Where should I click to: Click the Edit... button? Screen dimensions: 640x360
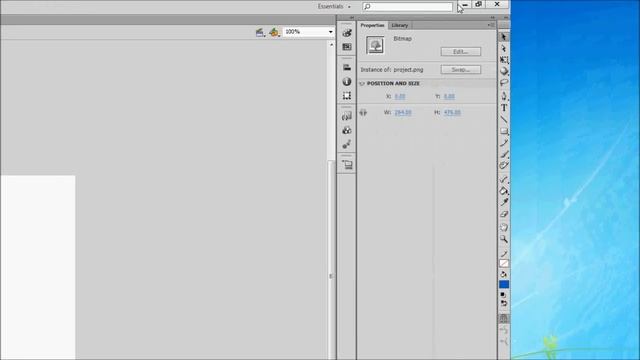tap(460, 52)
